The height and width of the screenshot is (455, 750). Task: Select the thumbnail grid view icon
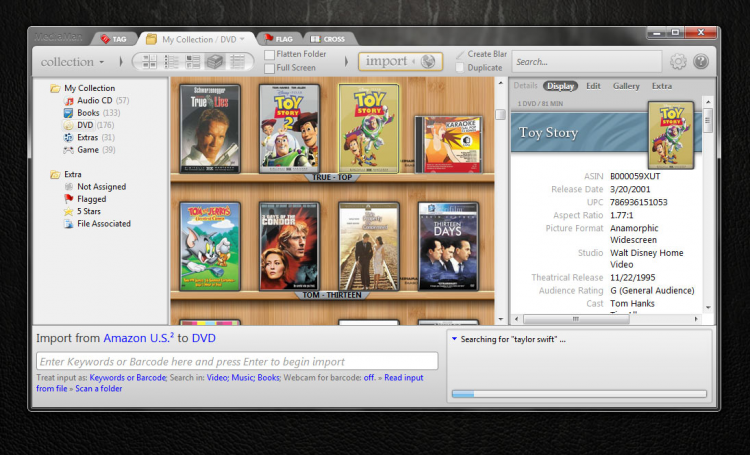point(149,62)
